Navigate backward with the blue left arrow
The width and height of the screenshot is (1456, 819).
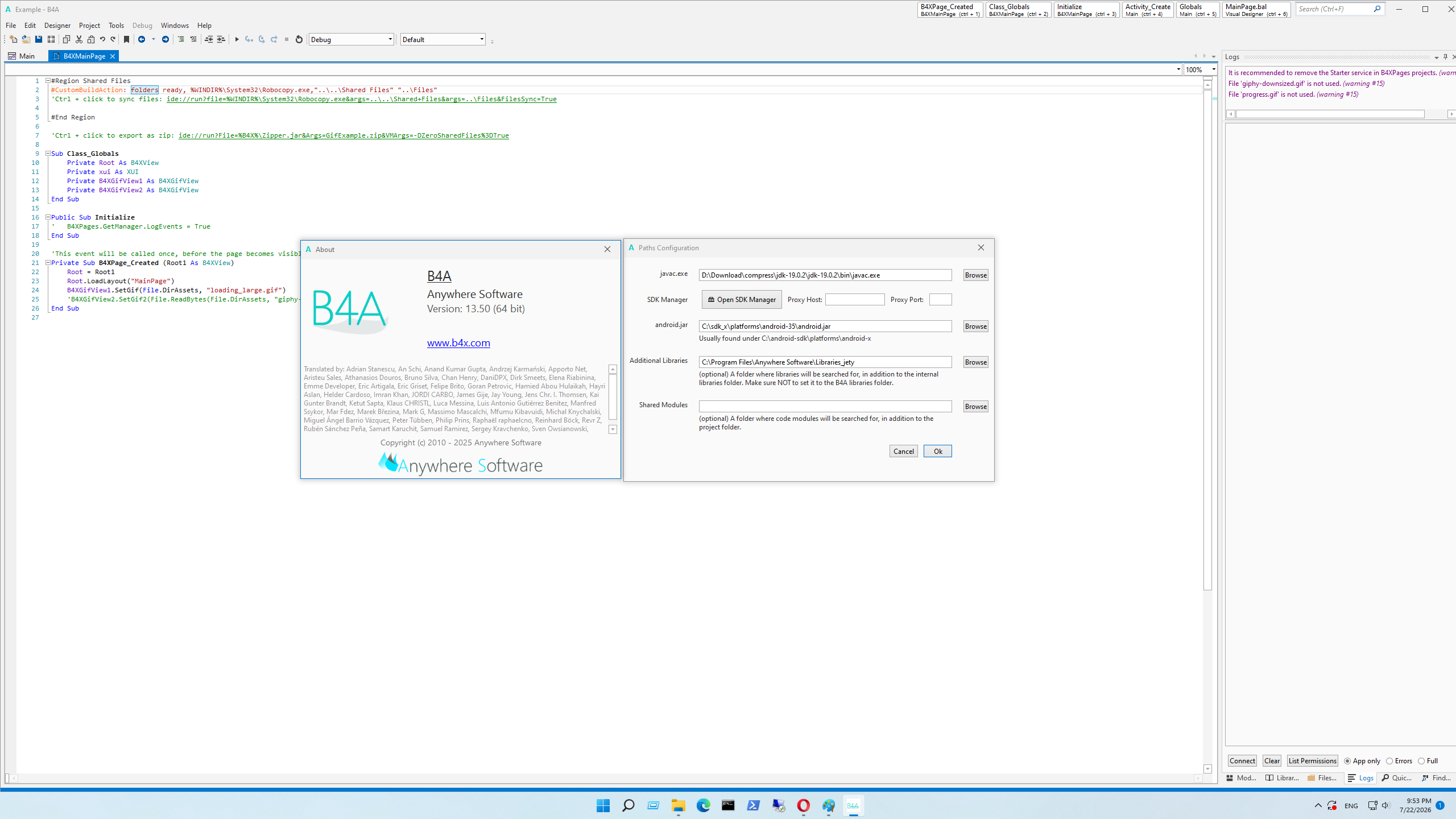click(x=142, y=39)
